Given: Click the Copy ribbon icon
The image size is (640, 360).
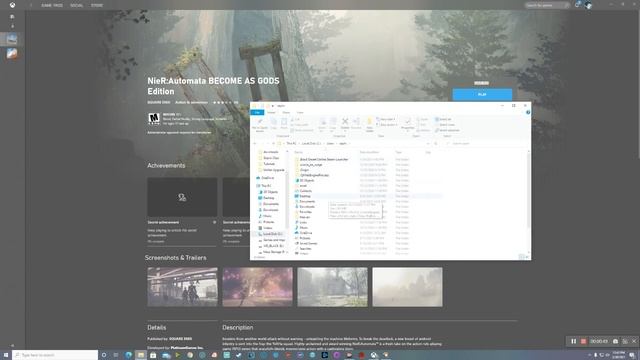Looking at the screenshot, I should pyautogui.click(x=273, y=124).
